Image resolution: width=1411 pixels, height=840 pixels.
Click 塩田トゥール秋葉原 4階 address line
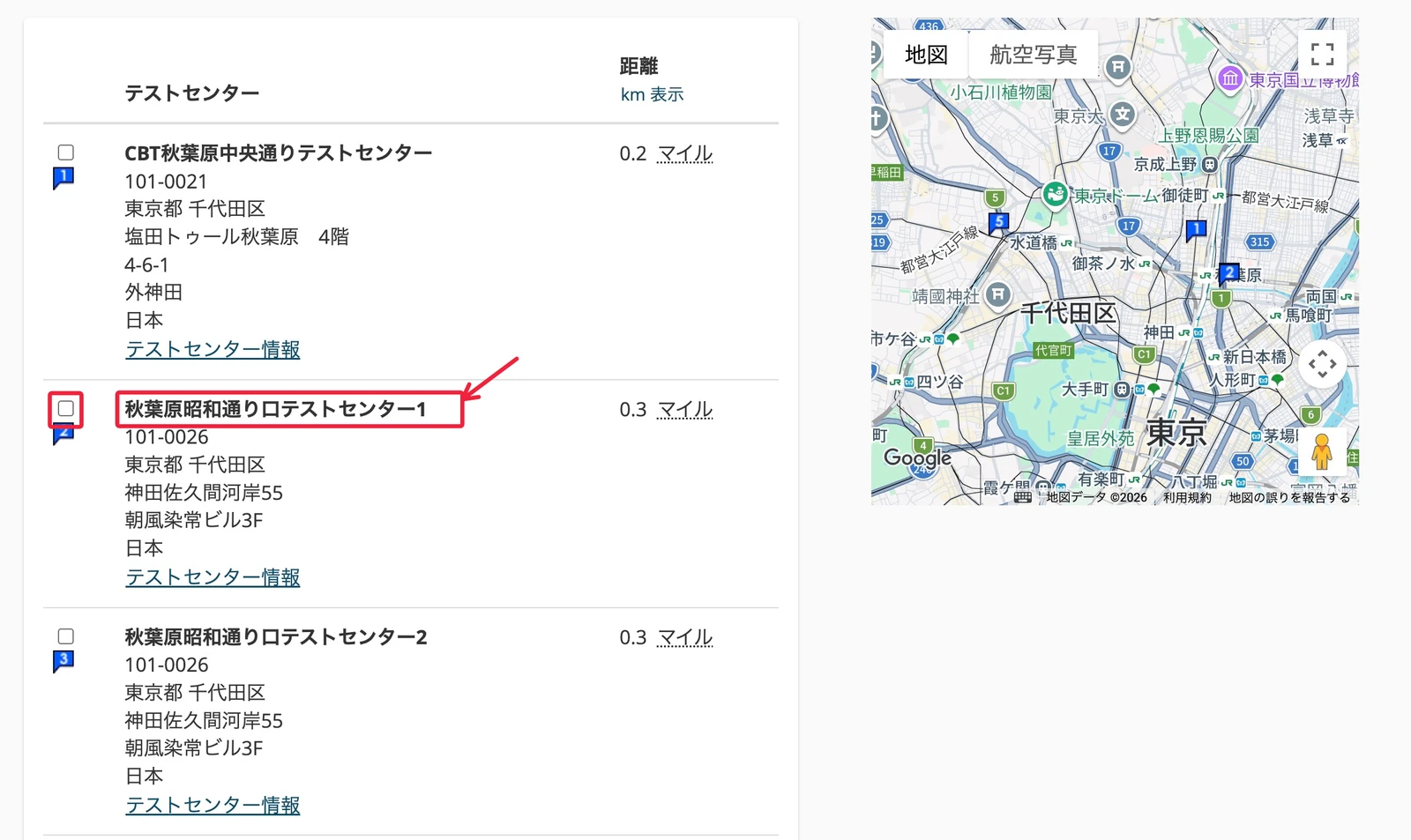pyautogui.click(x=237, y=237)
